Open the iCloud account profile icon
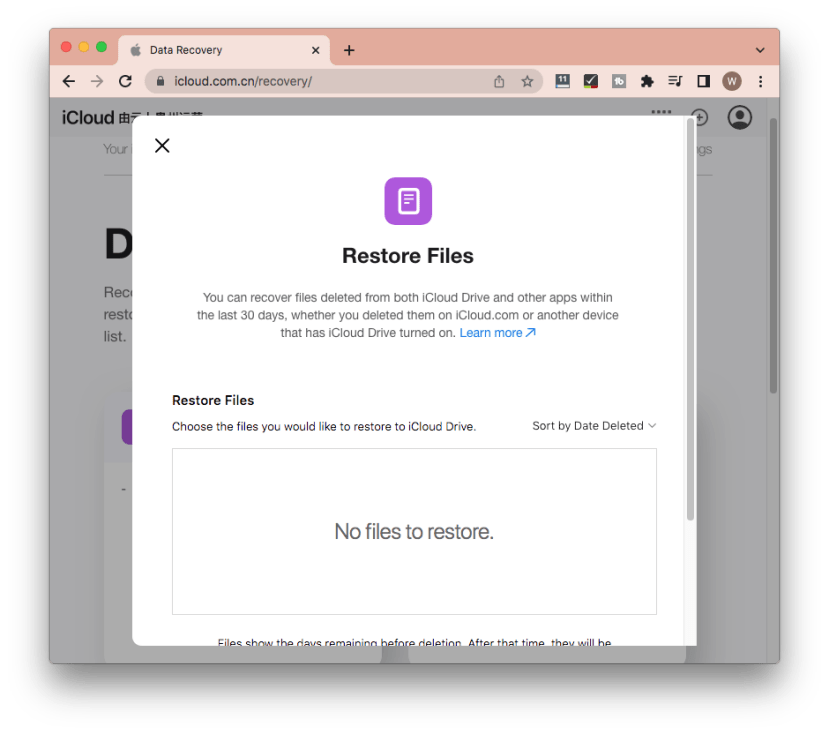The width and height of the screenshot is (829, 734). click(739, 118)
